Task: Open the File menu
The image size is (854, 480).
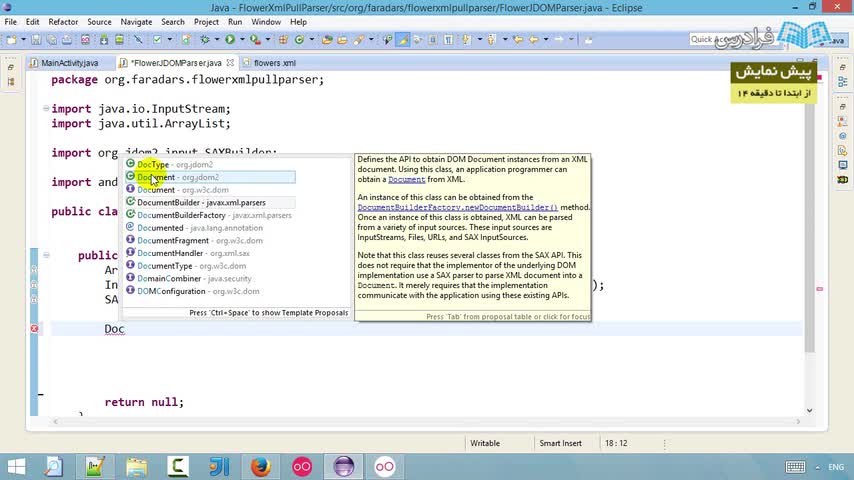Action: click(x=10, y=22)
